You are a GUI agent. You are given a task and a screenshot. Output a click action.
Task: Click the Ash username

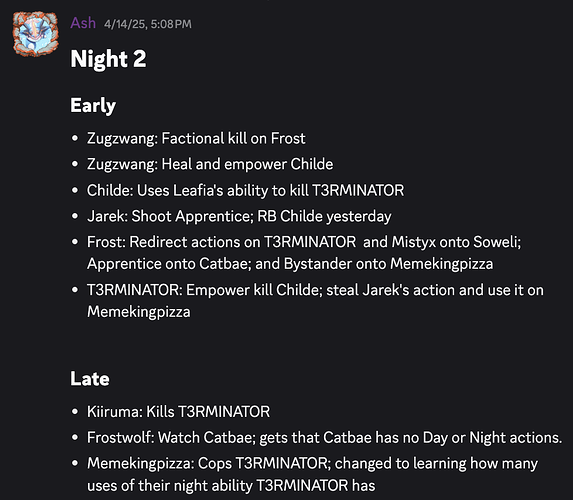point(83,23)
